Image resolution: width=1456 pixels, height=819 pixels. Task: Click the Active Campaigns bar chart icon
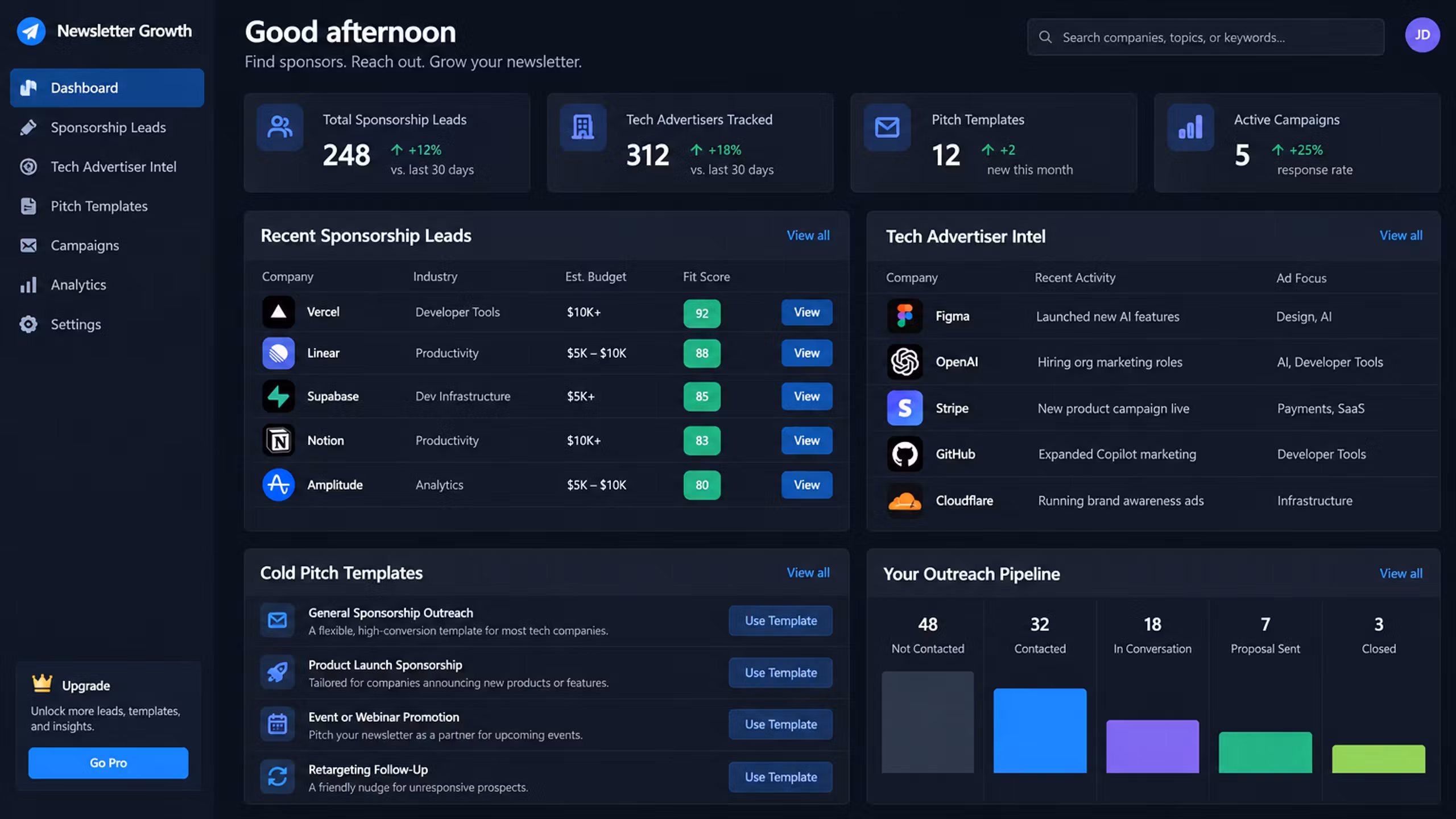(x=1190, y=127)
